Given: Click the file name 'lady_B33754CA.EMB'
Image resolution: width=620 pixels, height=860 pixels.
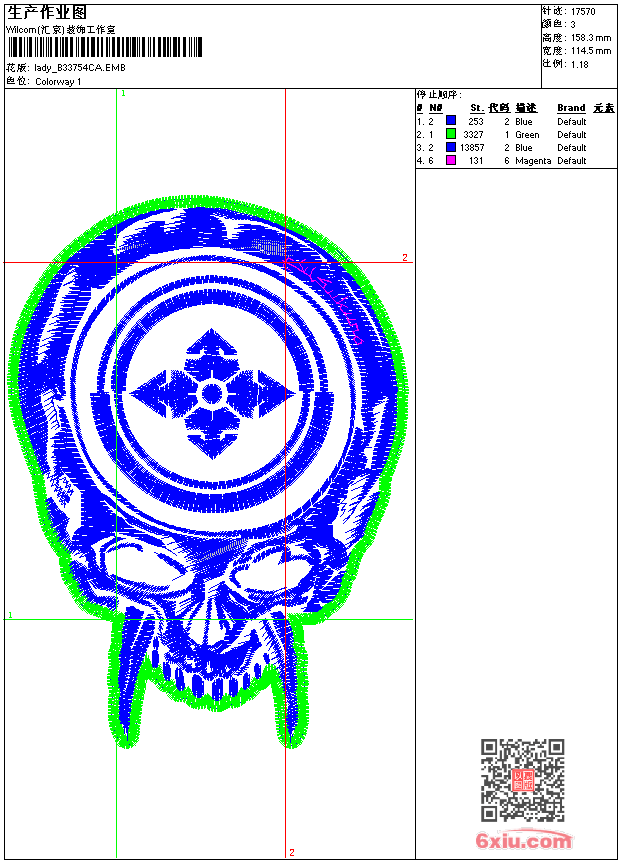Looking at the screenshot, I should coord(80,68).
